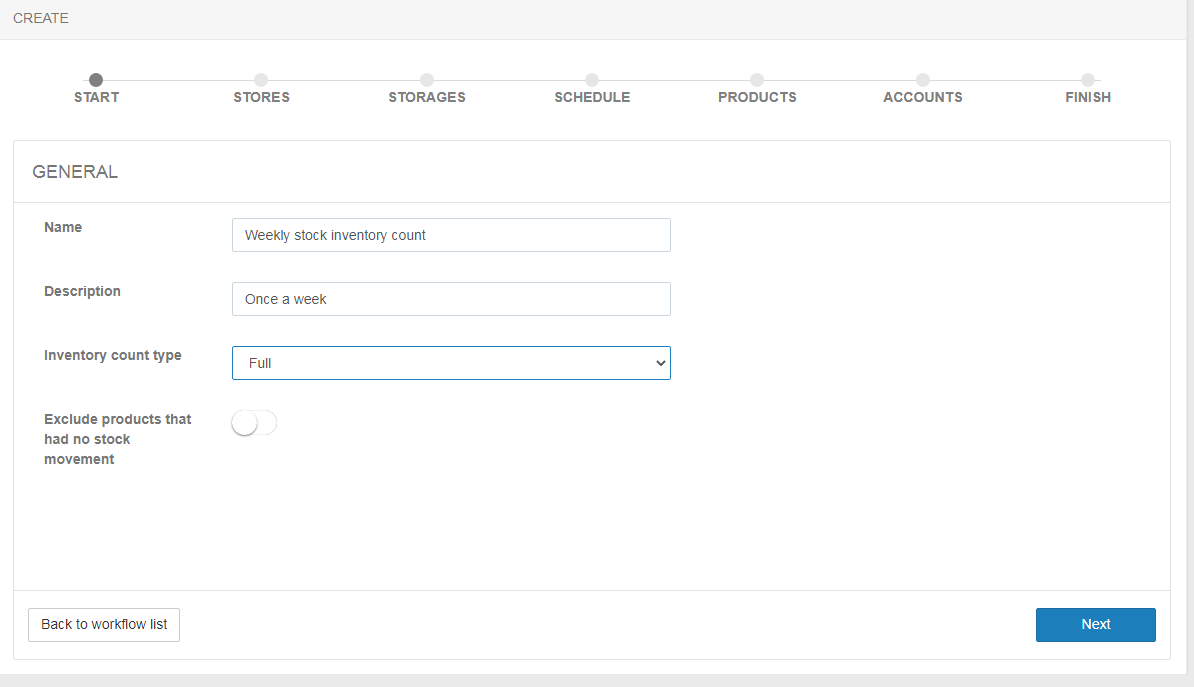Viewport: 1194px width, 687px height.
Task: Focus the Name input field
Action: 451,235
